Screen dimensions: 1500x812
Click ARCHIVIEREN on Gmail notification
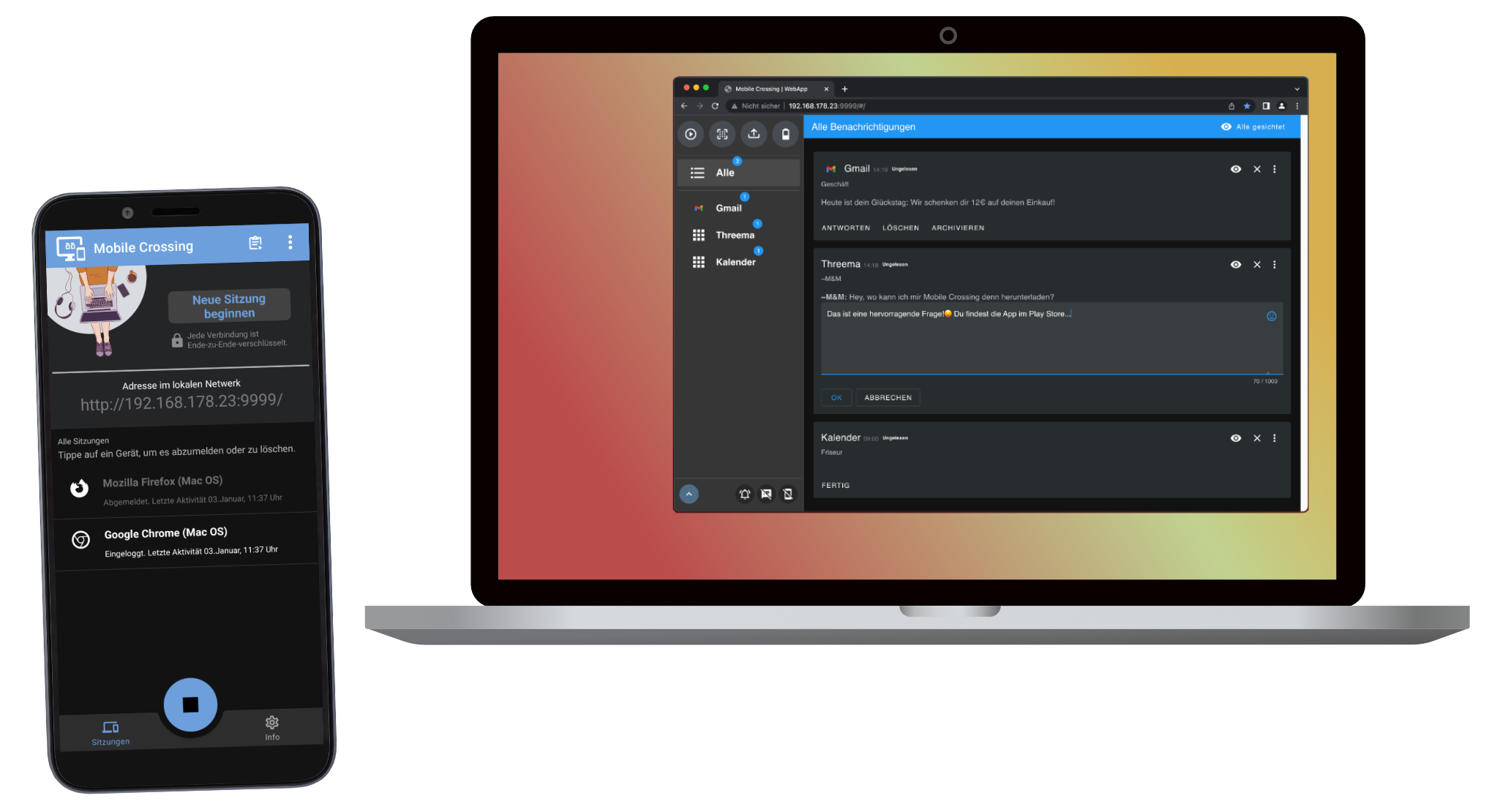(958, 228)
